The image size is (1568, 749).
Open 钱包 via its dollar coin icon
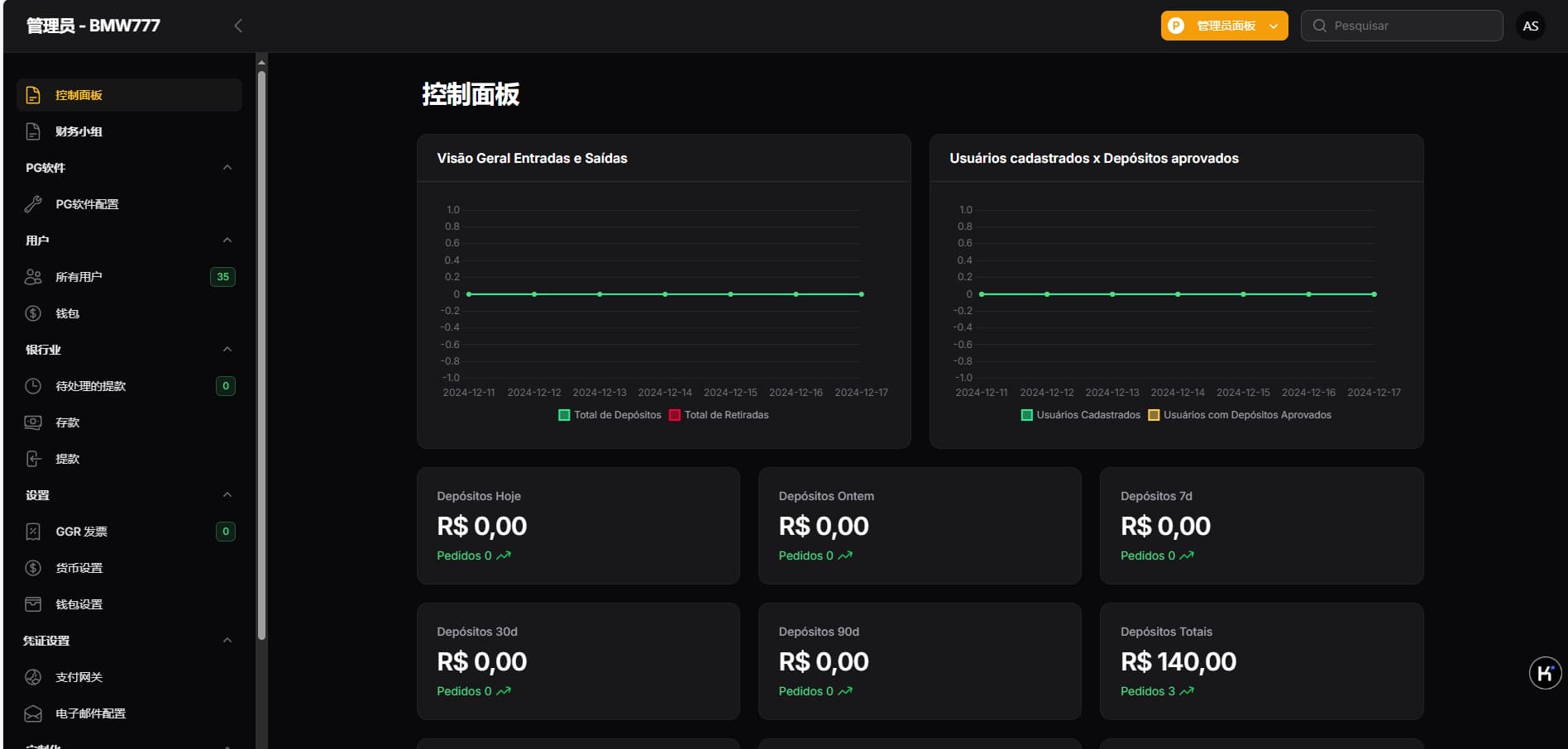point(33,313)
